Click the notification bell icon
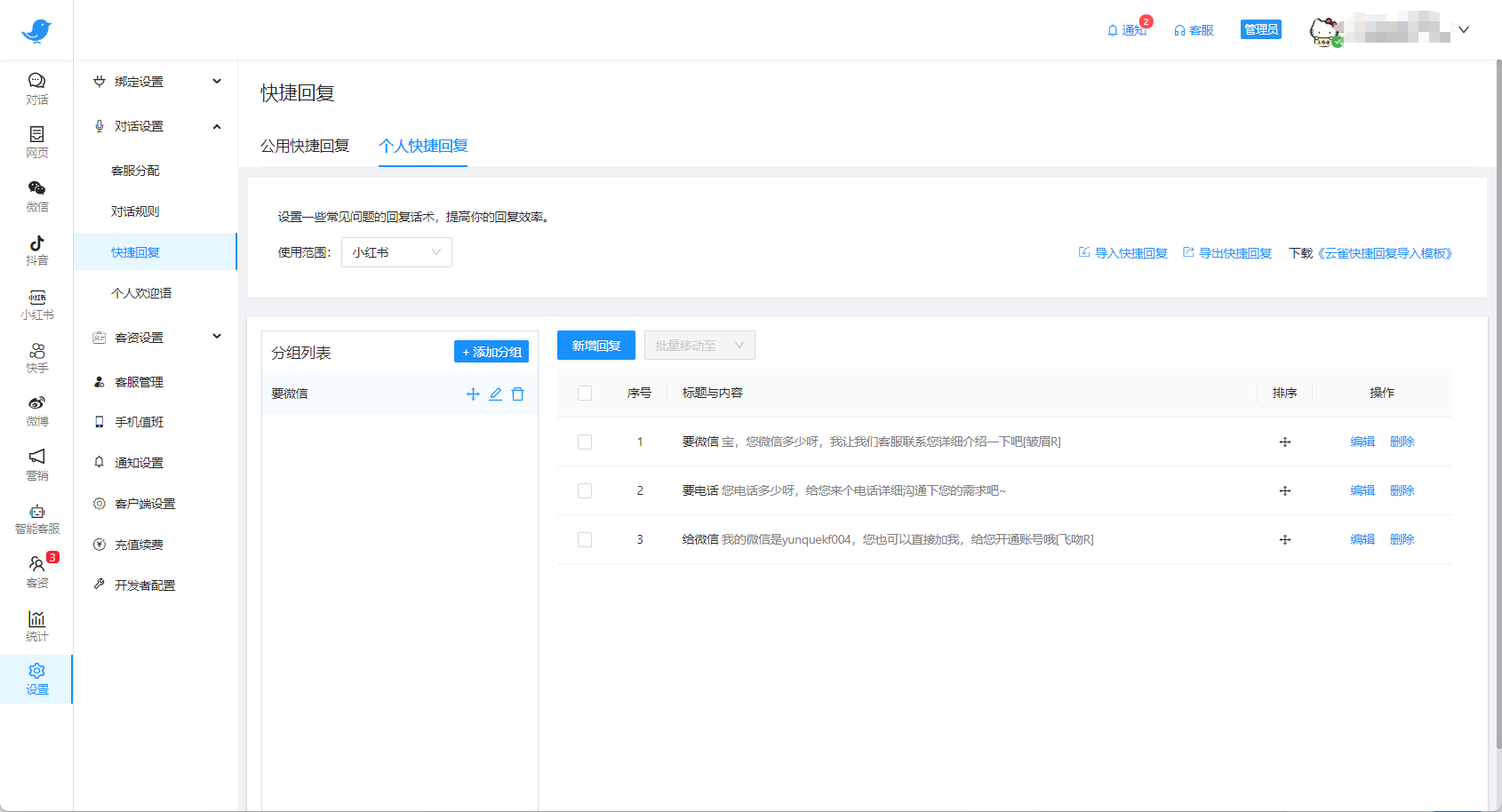 coord(1113,29)
